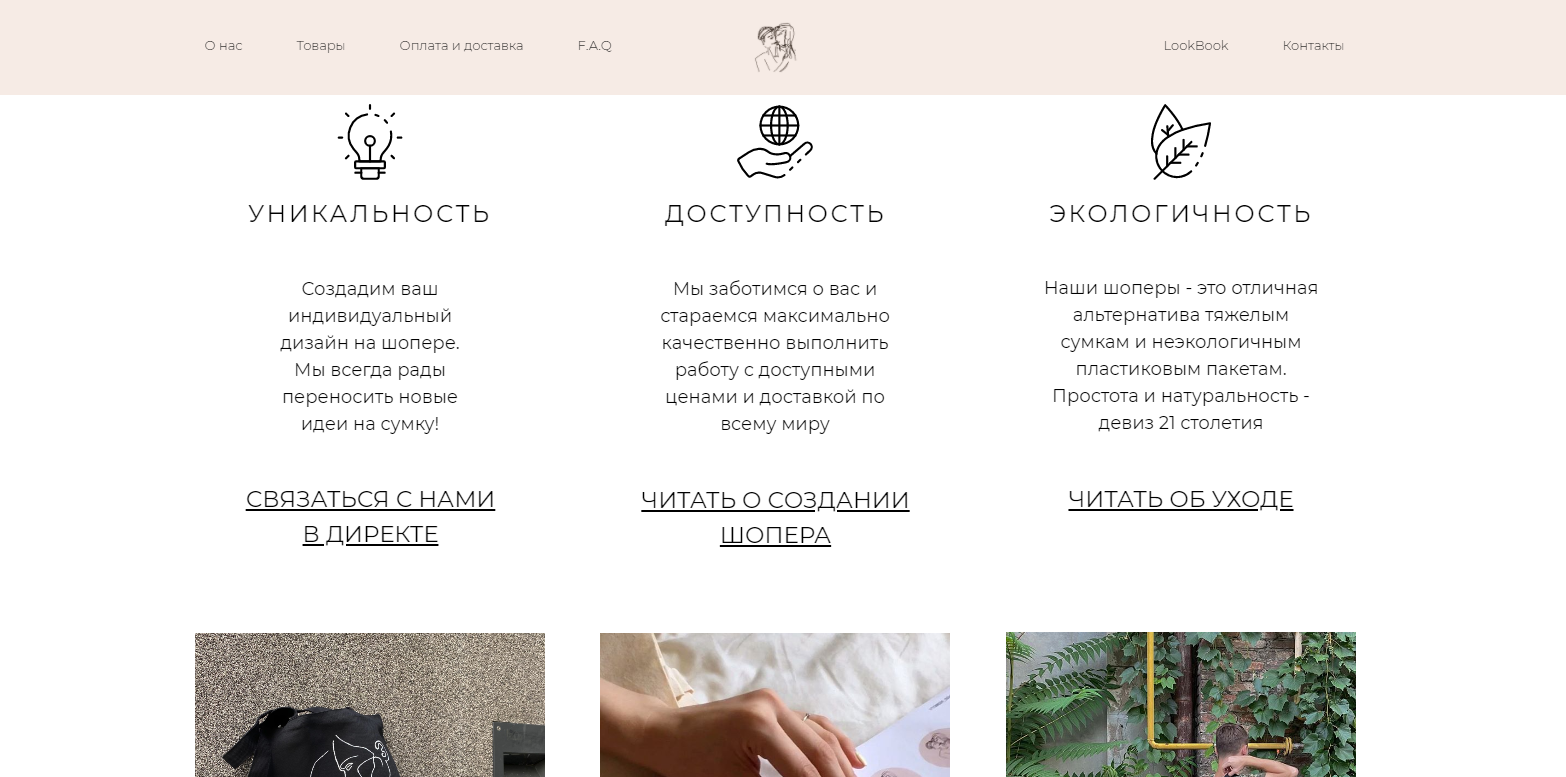The height and width of the screenshot is (777, 1566).
Task: Click the site logo in the header
Action: 775,47
